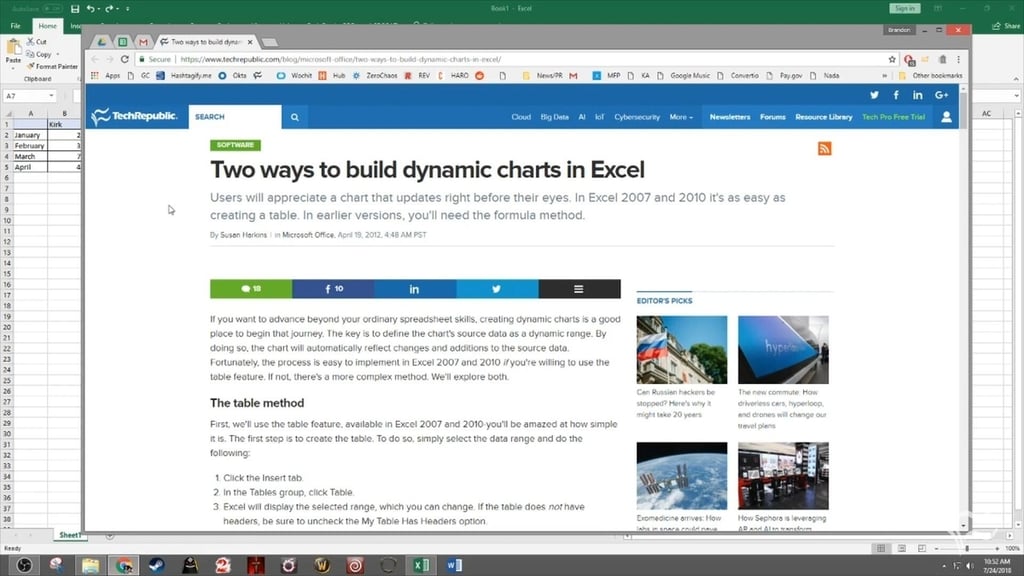Open Chrome three-dot menu
Image resolution: width=1024 pixels, height=576 pixels.
click(x=959, y=59)
